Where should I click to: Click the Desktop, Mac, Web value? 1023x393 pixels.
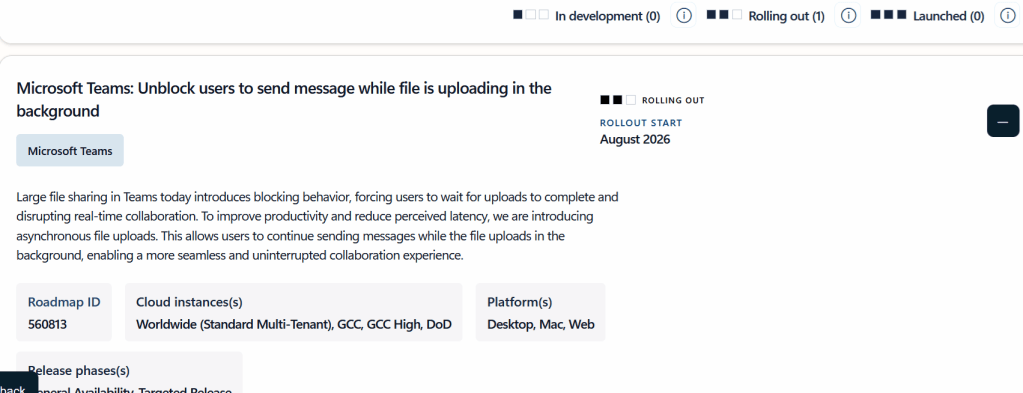click(x=541, y=324)
